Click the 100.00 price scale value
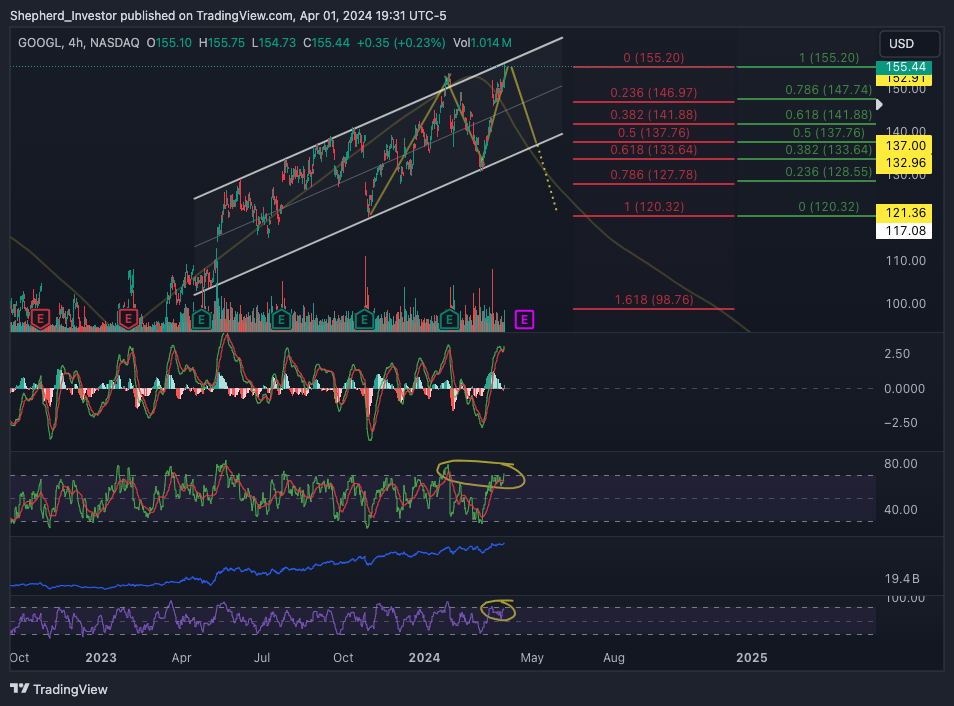 tap(905, 304)
